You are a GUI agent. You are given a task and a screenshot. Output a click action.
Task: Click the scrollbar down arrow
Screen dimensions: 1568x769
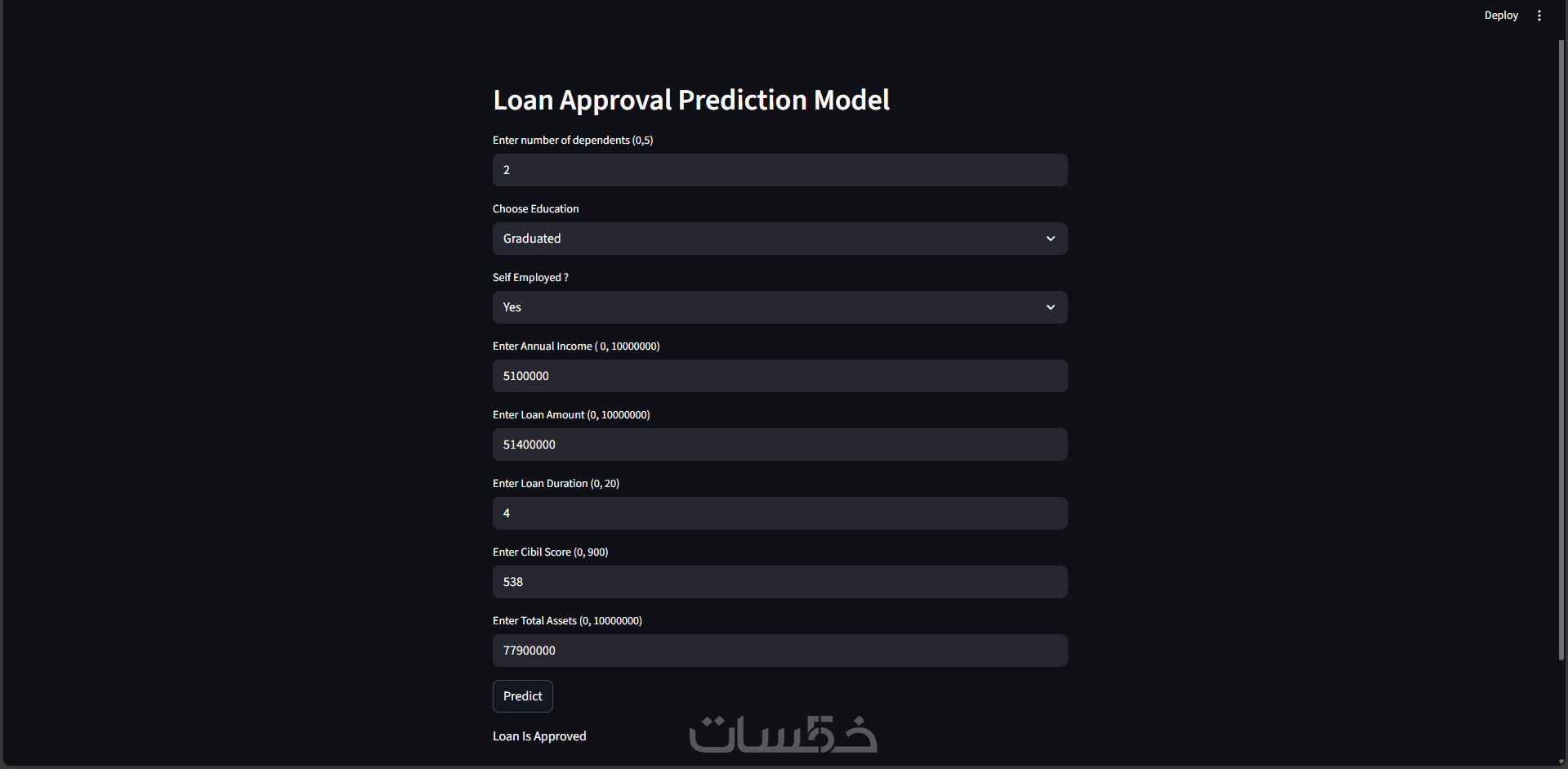tap(1562, 762)
